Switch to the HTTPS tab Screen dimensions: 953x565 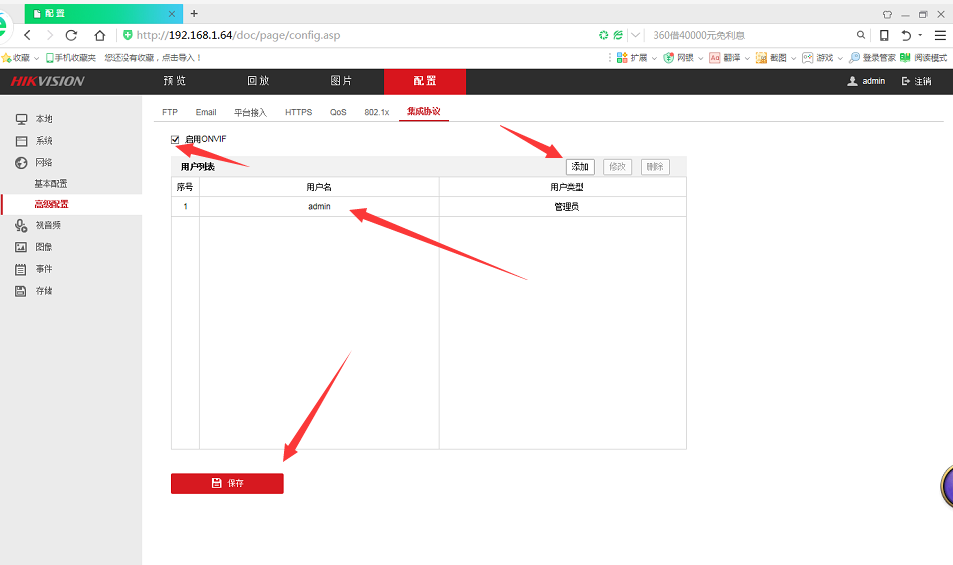298,112
